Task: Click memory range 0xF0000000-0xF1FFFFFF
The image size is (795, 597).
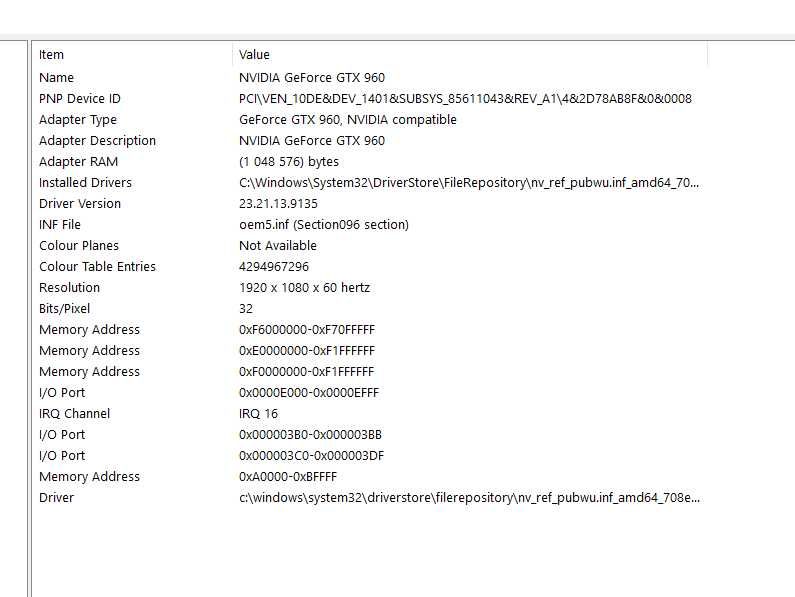Action: point(306,371)
